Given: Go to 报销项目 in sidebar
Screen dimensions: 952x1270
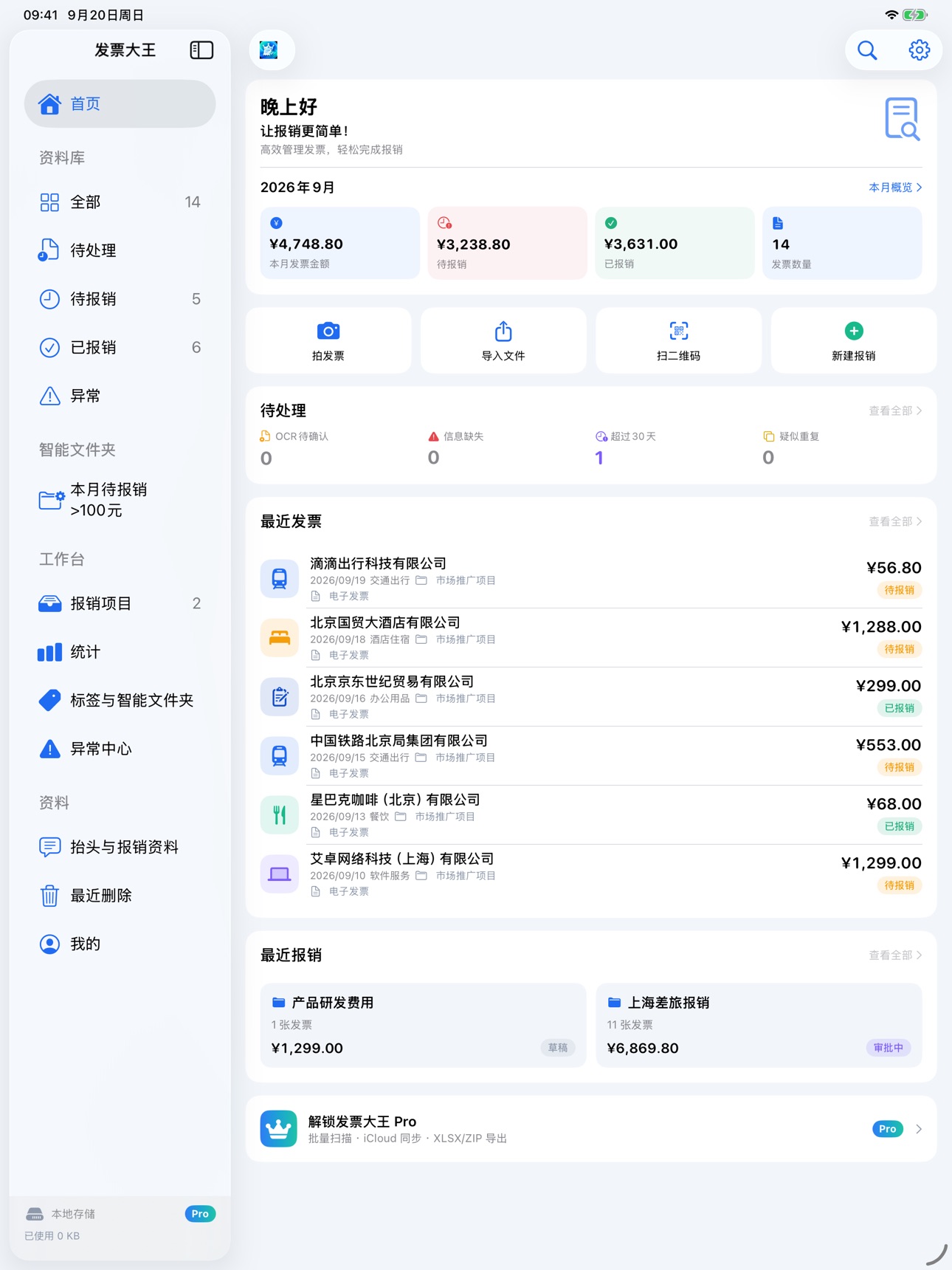Looking at the screenshot, I should pos(120,604).
